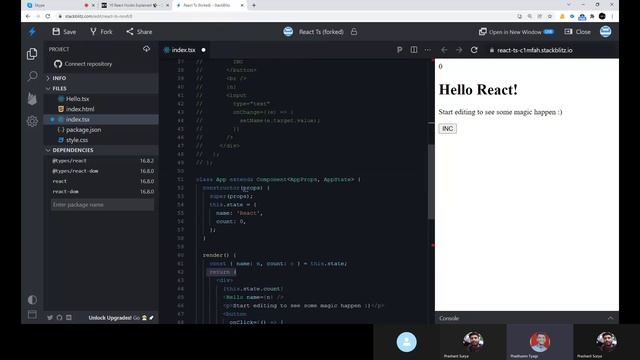Open the Search icon in activity bar
The height and width of the screenshot is (360, 640).
coord(32,76)
